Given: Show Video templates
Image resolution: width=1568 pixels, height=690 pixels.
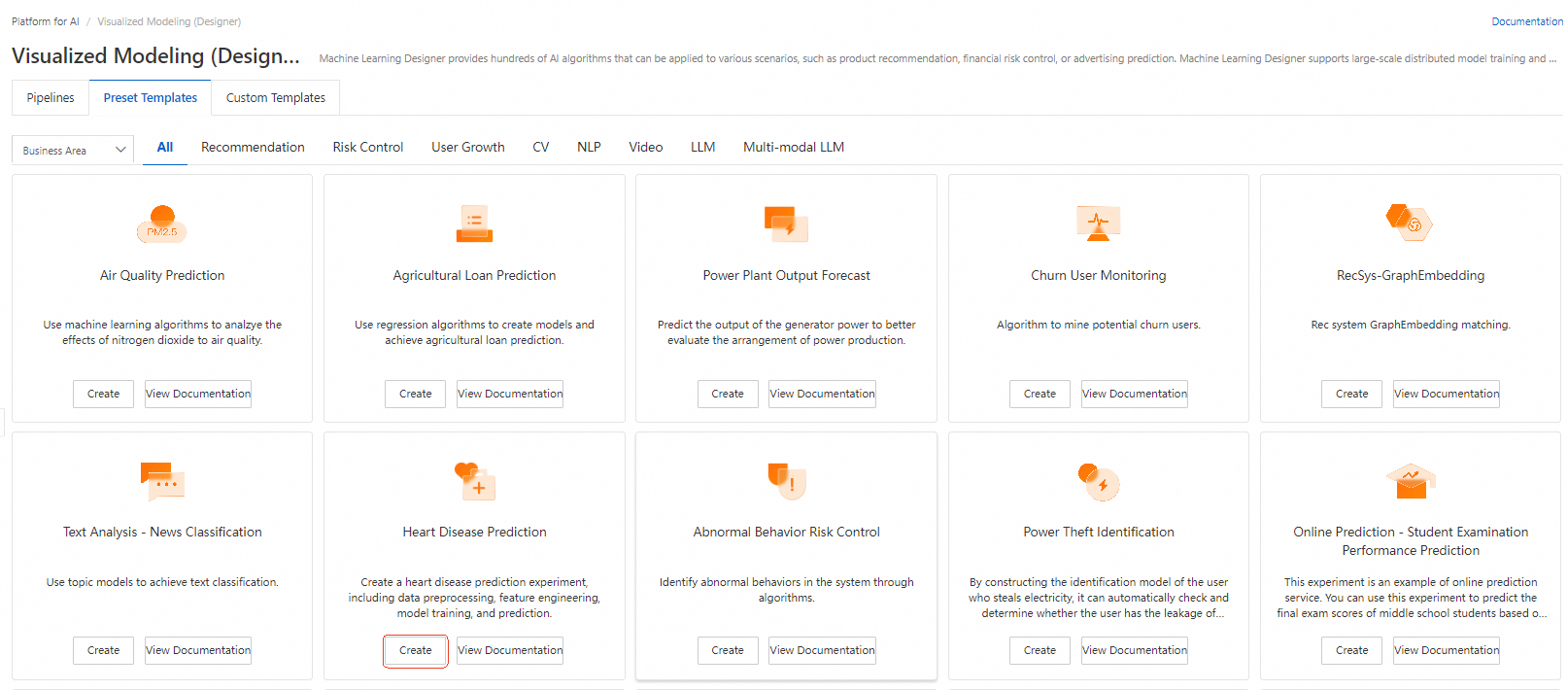Looking at the screenshot, I should click(646, 147).
